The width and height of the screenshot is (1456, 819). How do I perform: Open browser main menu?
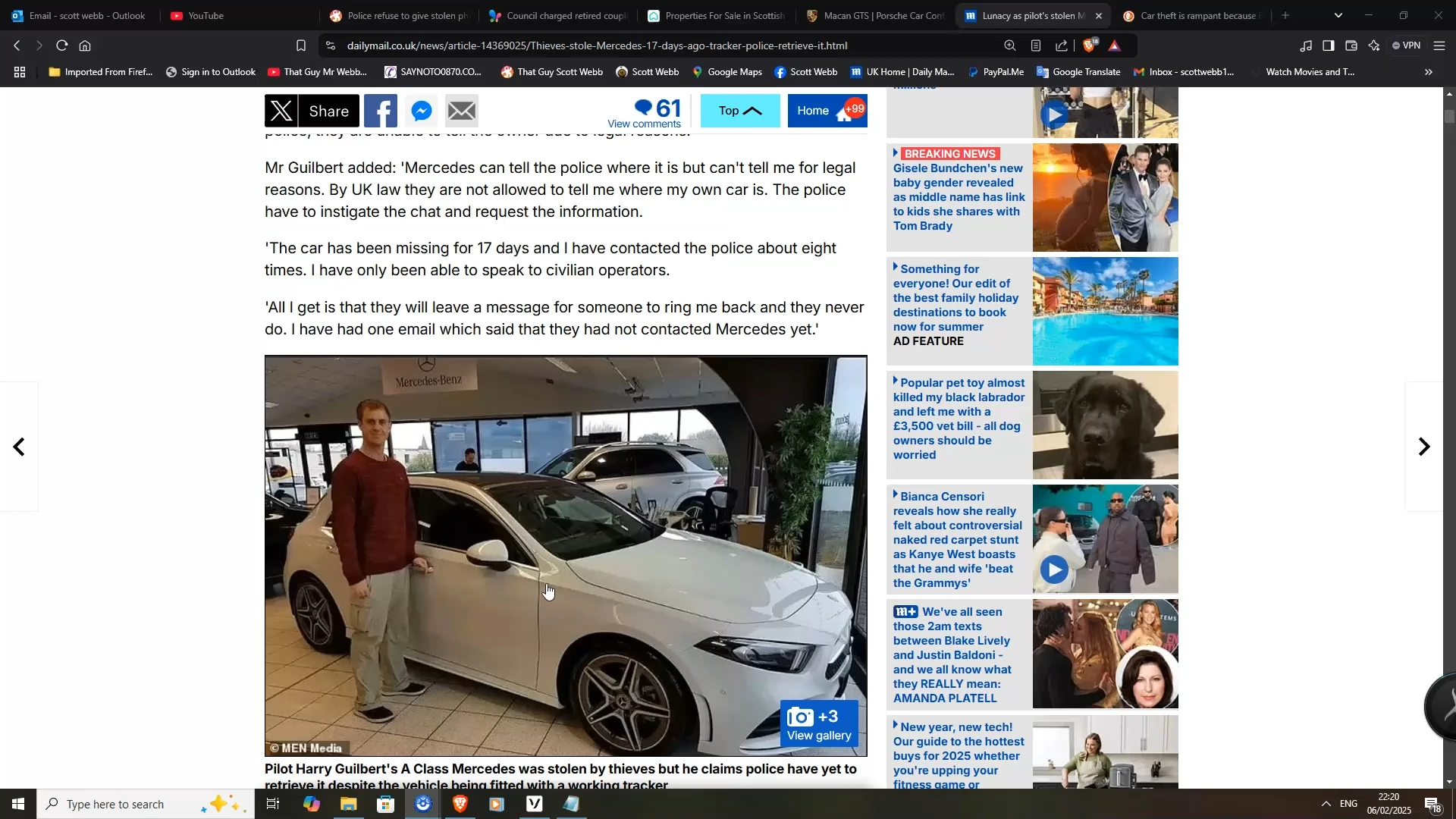pos(1439,45)
